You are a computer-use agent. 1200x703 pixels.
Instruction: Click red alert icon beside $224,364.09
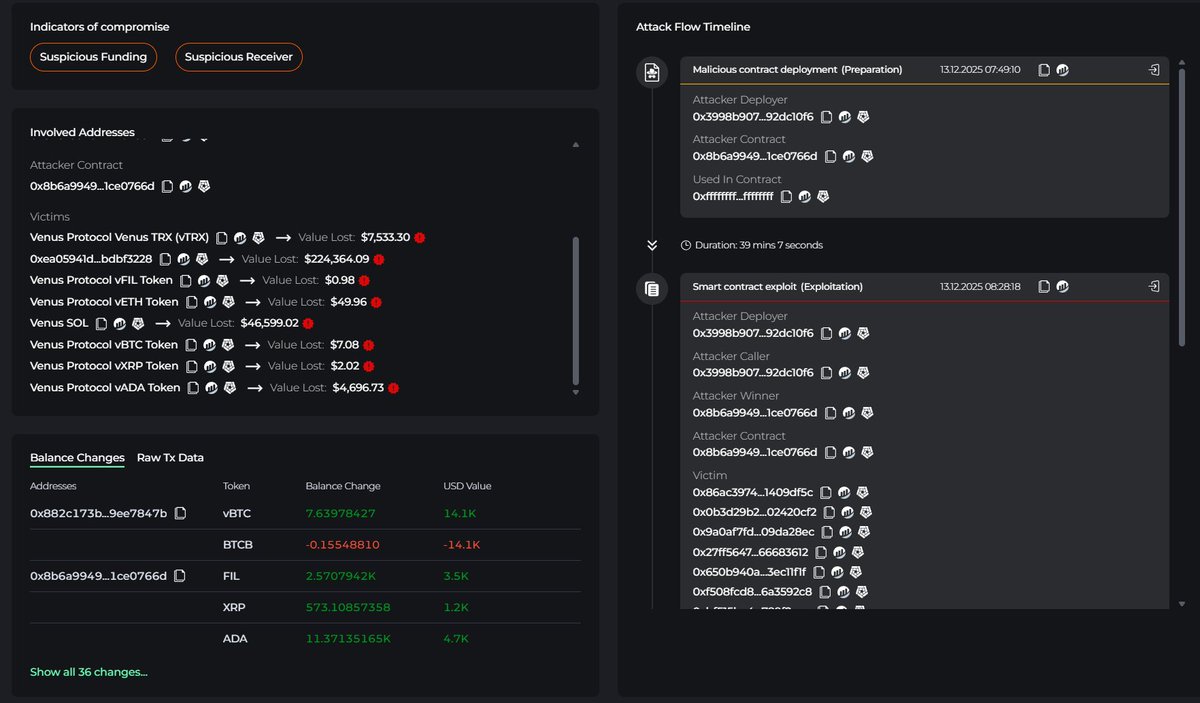(379, 259)
